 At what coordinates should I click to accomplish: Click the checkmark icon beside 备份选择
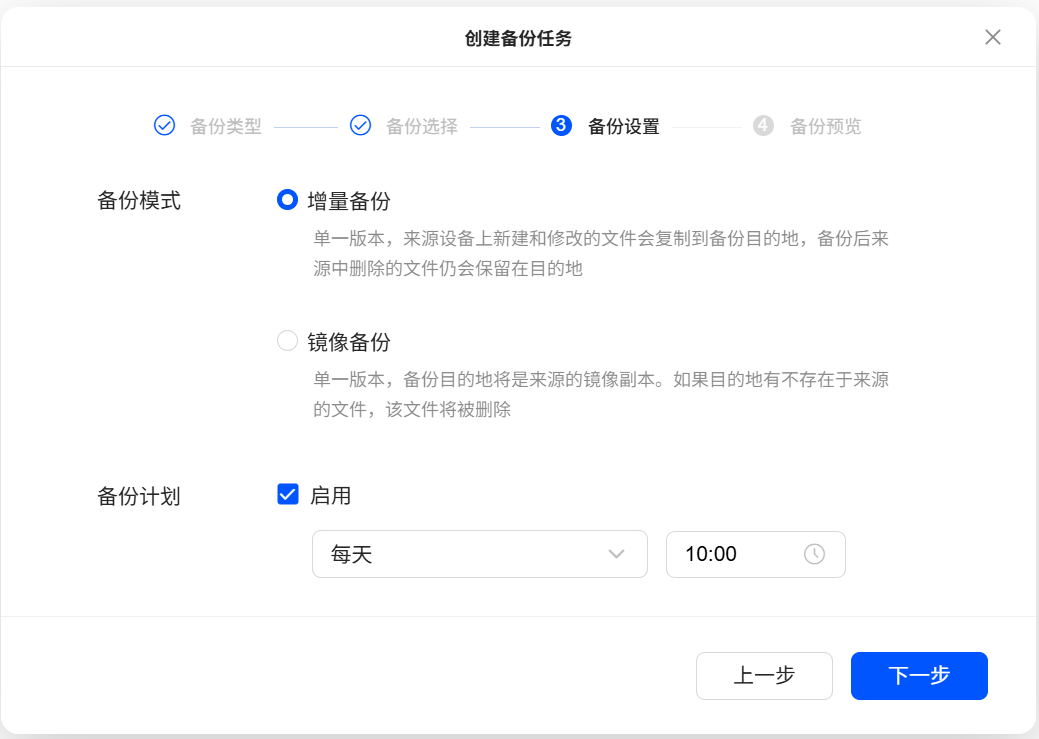(x=360, y=126)
